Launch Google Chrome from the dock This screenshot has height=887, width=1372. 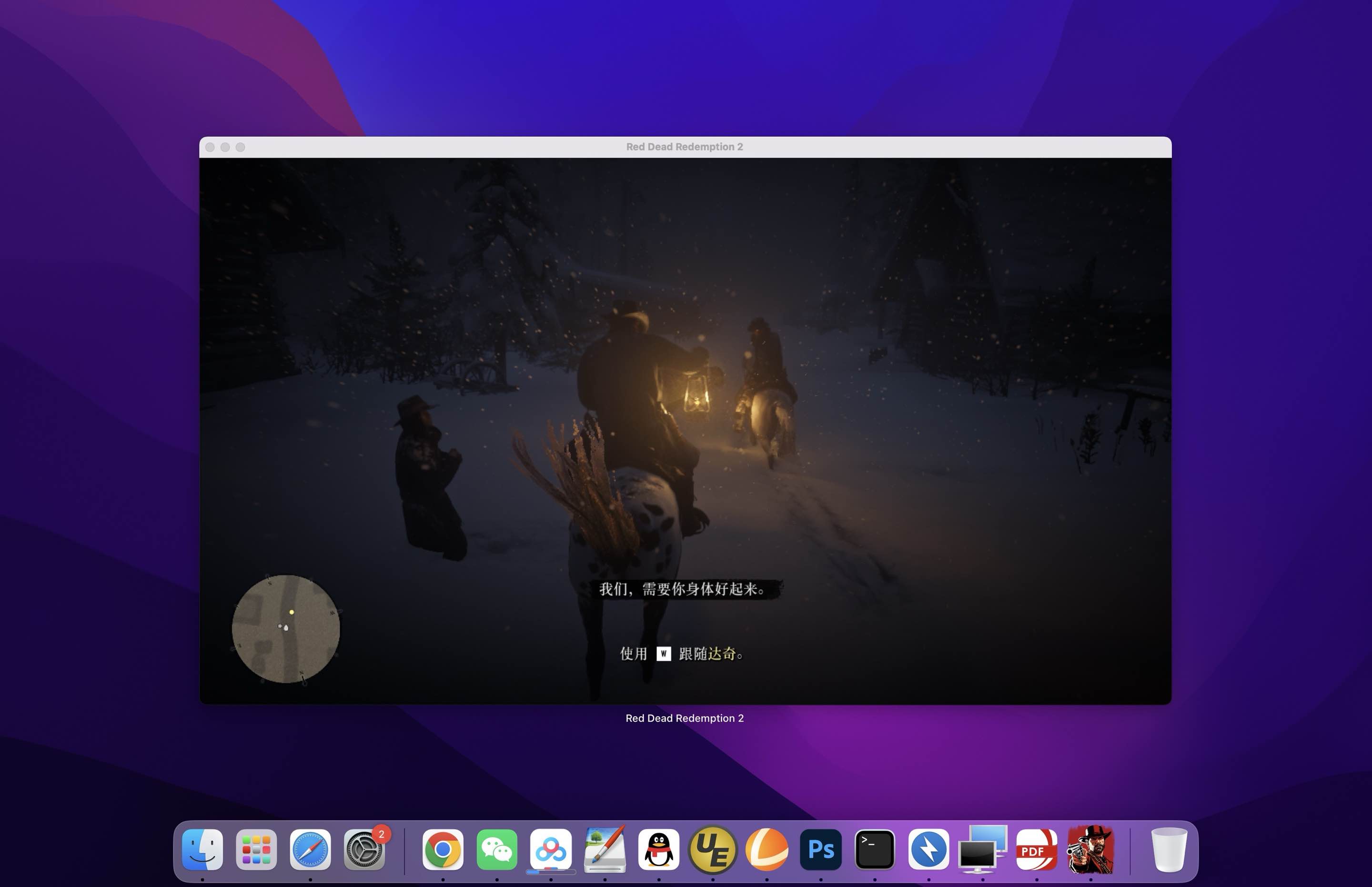tap(443, 849)
